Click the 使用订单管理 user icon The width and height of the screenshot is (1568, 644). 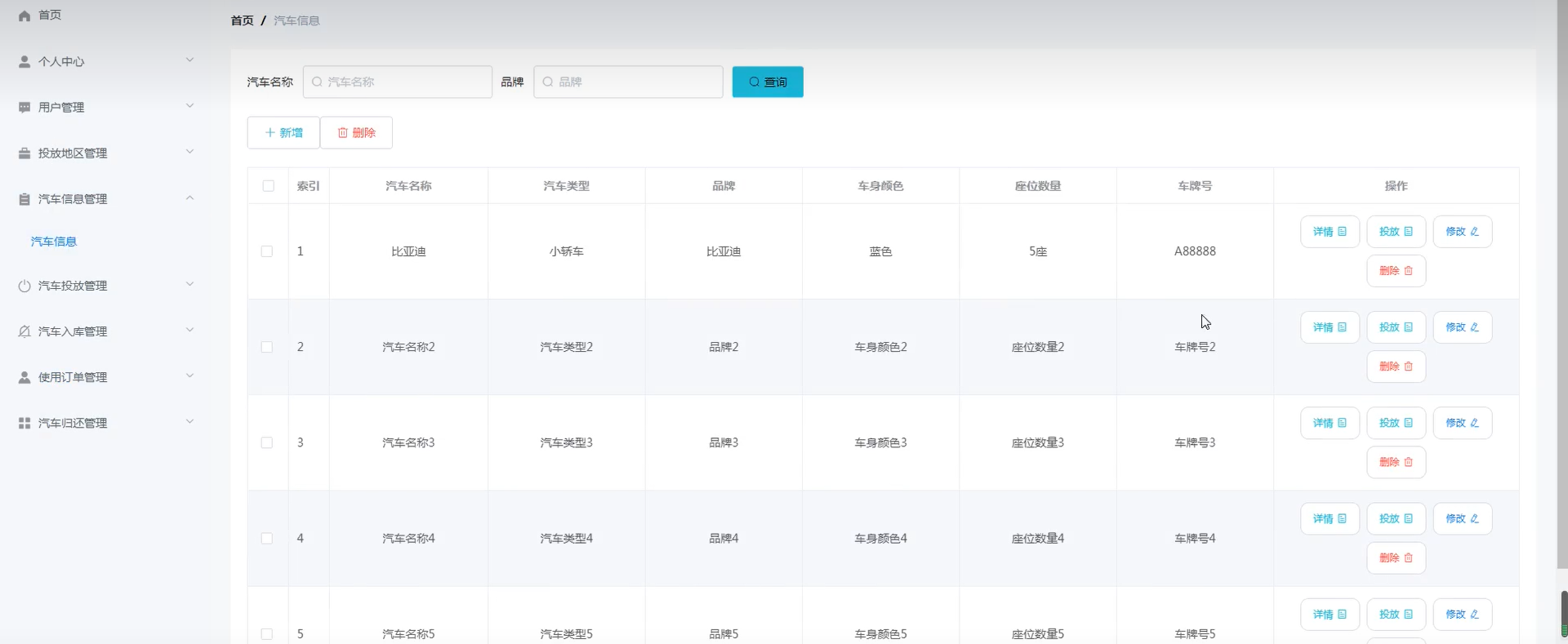pyautogui.click(x=24, y=377)
